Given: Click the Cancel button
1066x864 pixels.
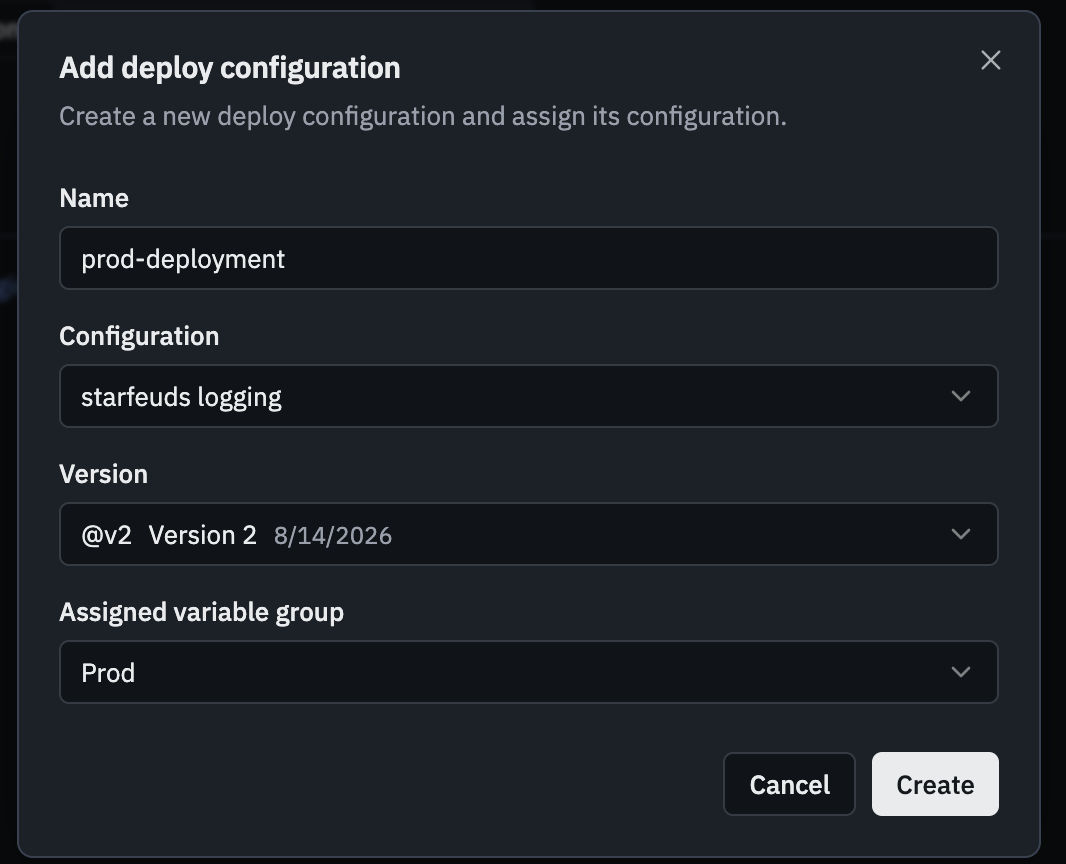Looking at the screenshot, I should point(789,784).
